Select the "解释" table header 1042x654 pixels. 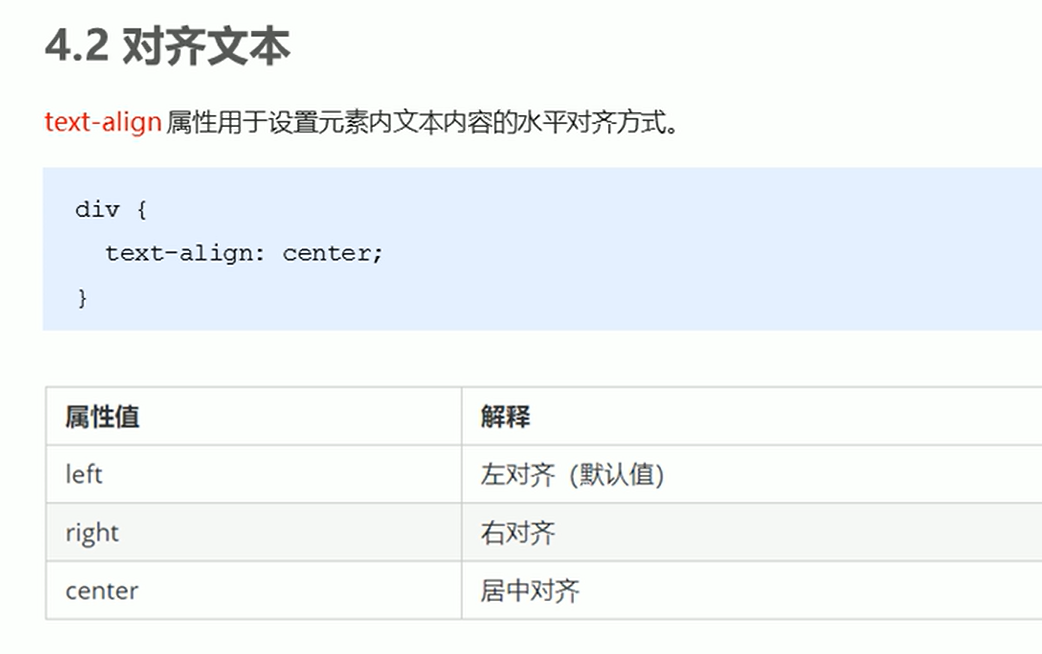(505, 417)
